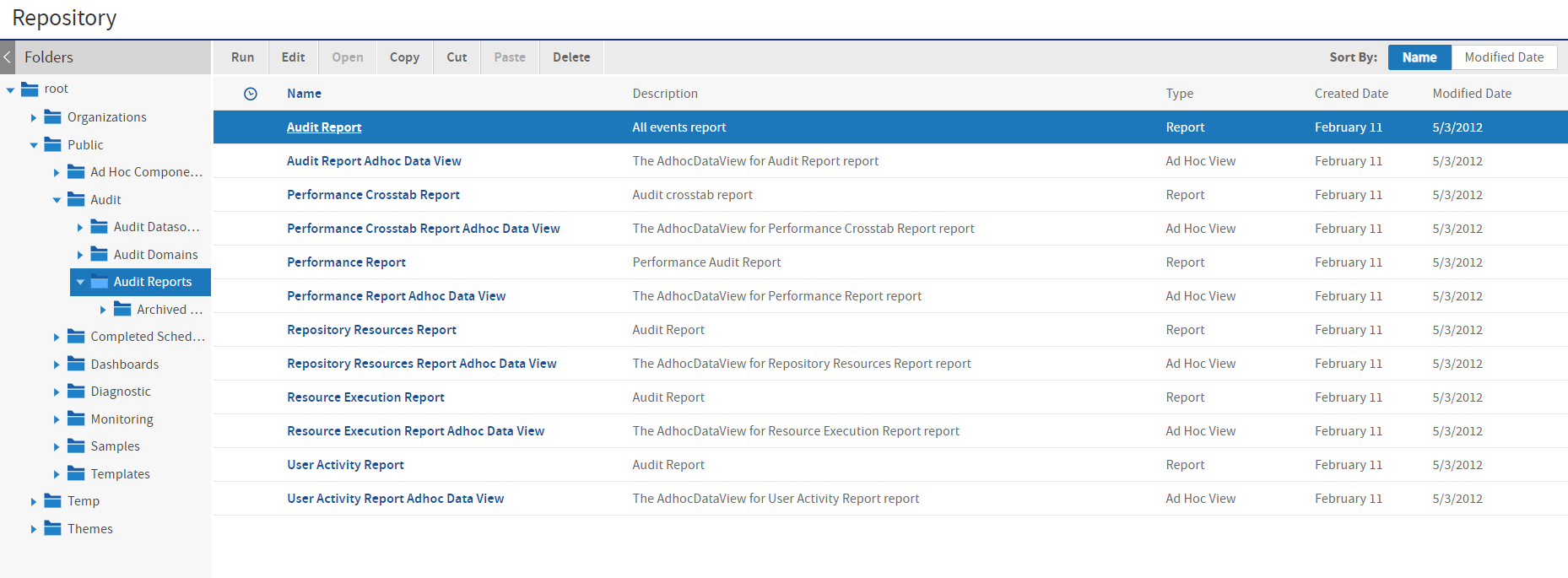Open the Resource Execution Report link

(x=365, y=397)
